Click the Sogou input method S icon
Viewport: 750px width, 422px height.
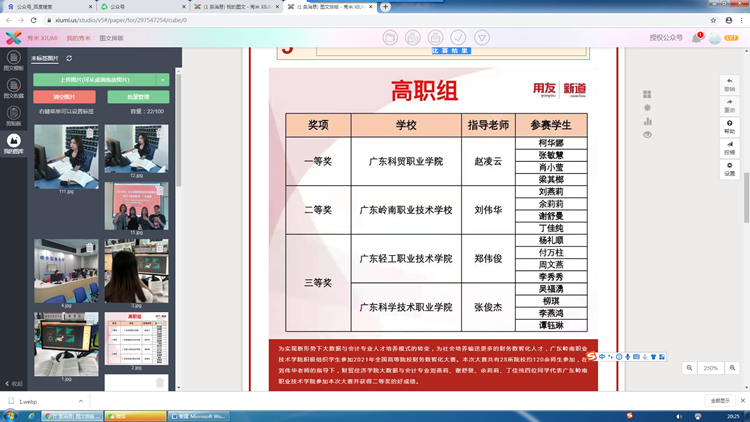click(x=592, y=356)
